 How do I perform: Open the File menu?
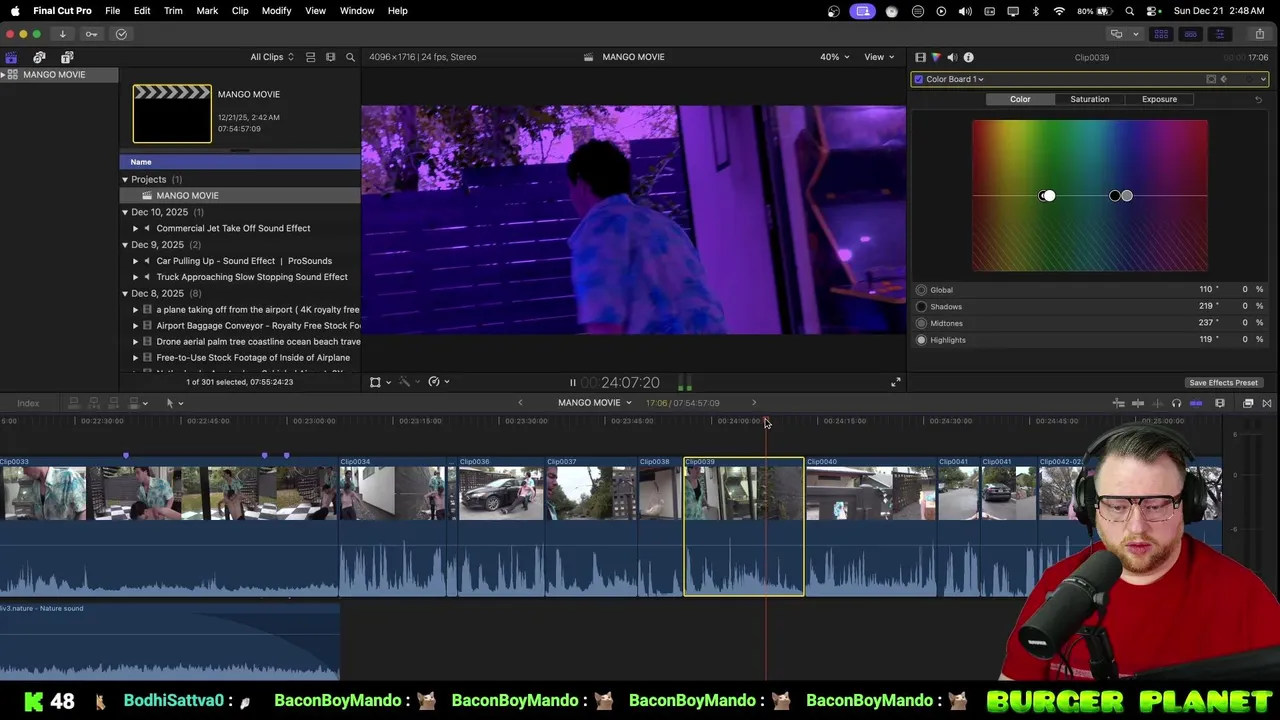(113, 11)
